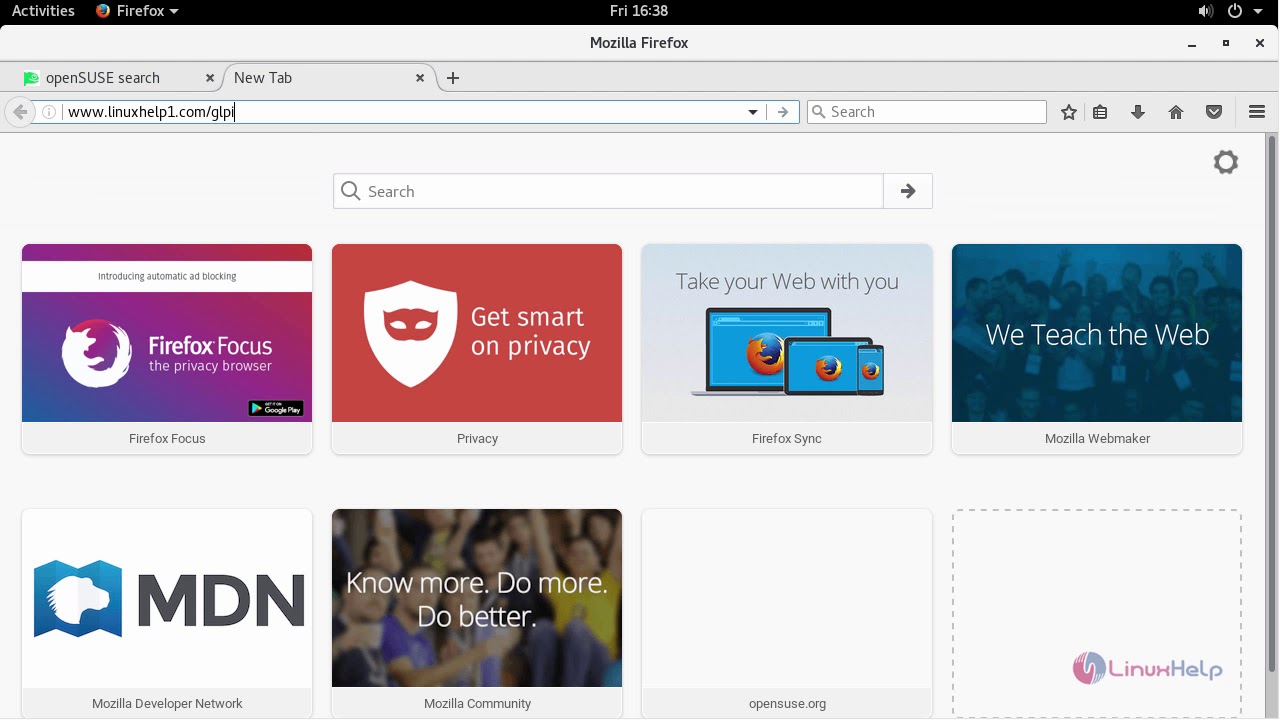Open URL history dropdown arrow
This screenshot has height=720, width=1280.
pos(753,112)
